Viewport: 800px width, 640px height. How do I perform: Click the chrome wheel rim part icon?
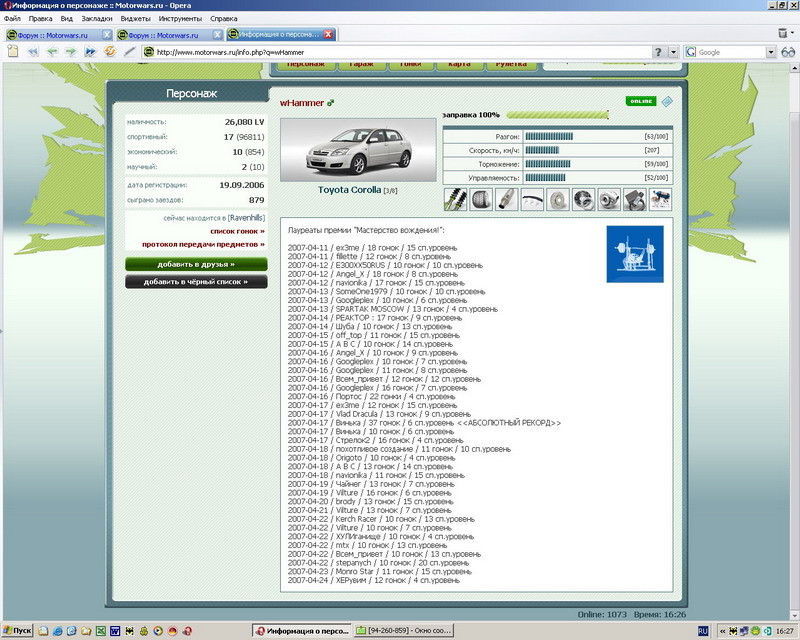[x=583, y=199]
